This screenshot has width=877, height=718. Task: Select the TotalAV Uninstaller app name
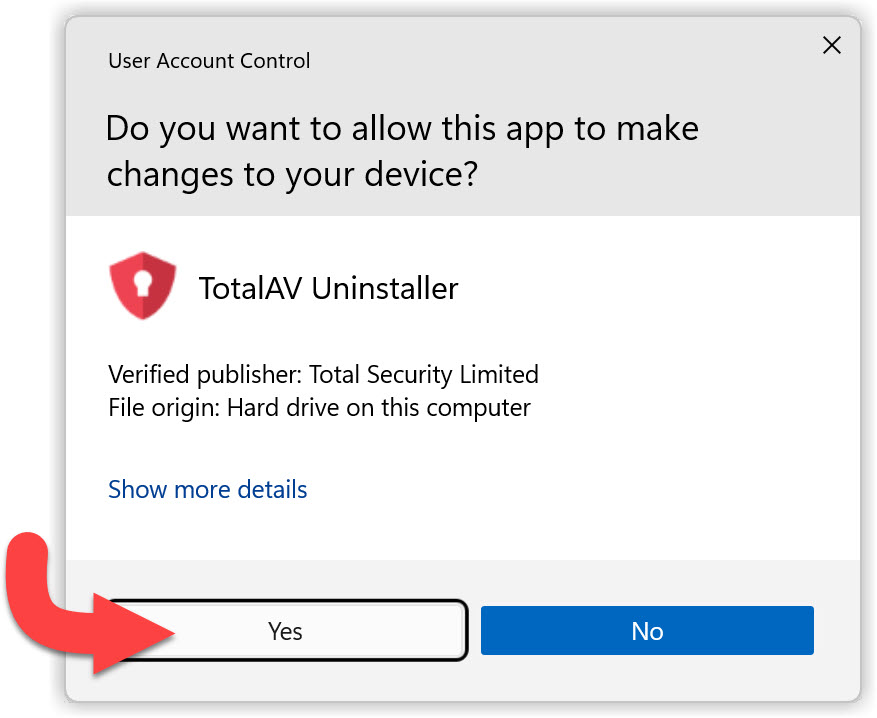[328, 288]
